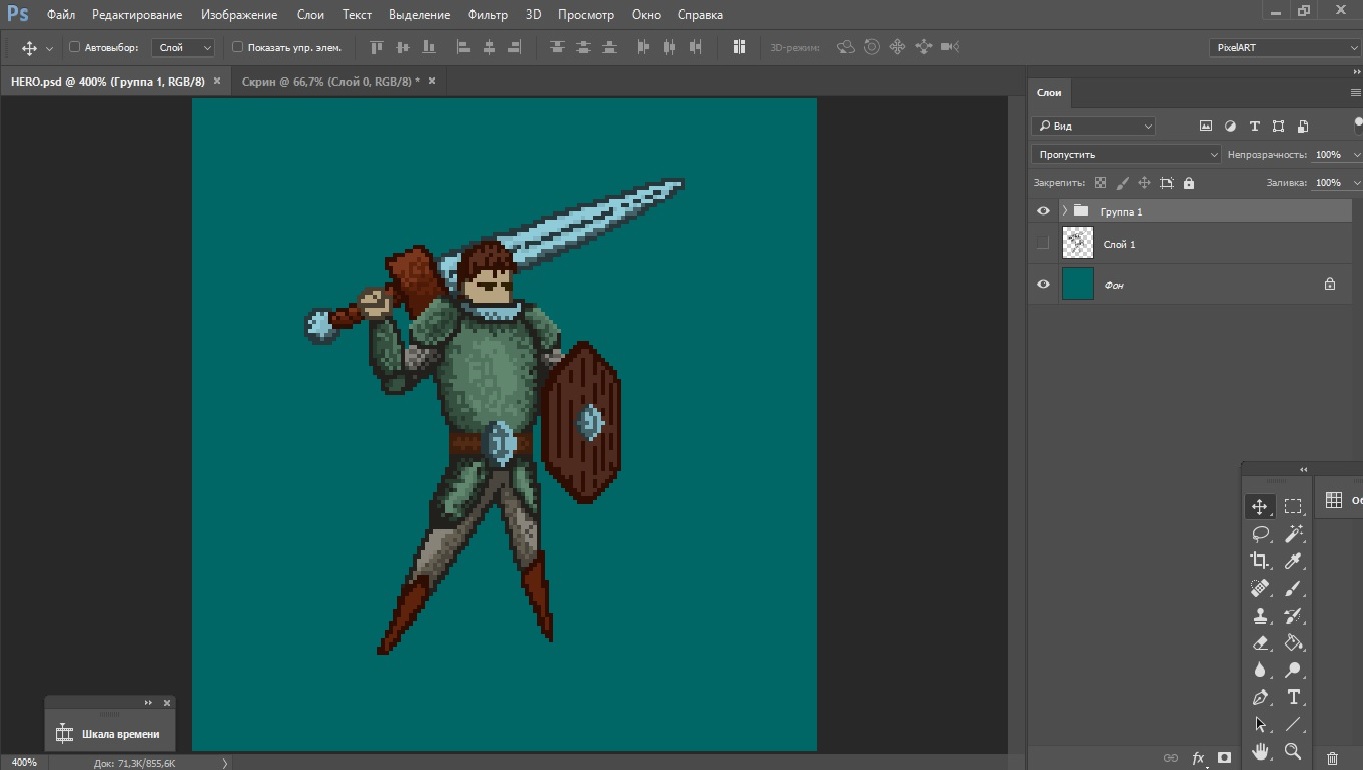Select the Lasso tool

pos(1260,534)
